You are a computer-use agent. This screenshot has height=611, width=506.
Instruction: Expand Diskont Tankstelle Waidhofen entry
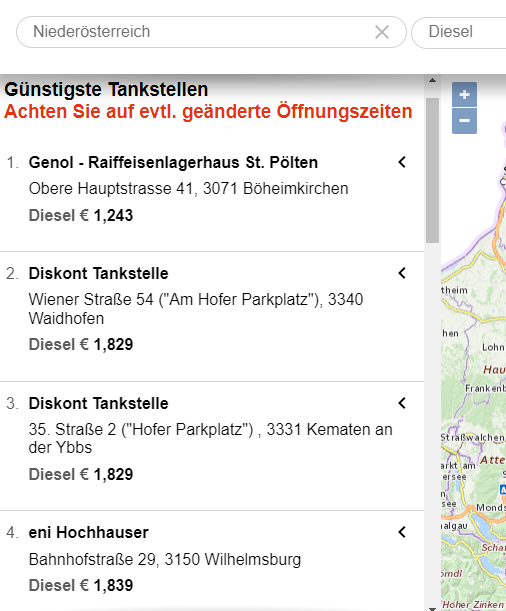[402, 273]
